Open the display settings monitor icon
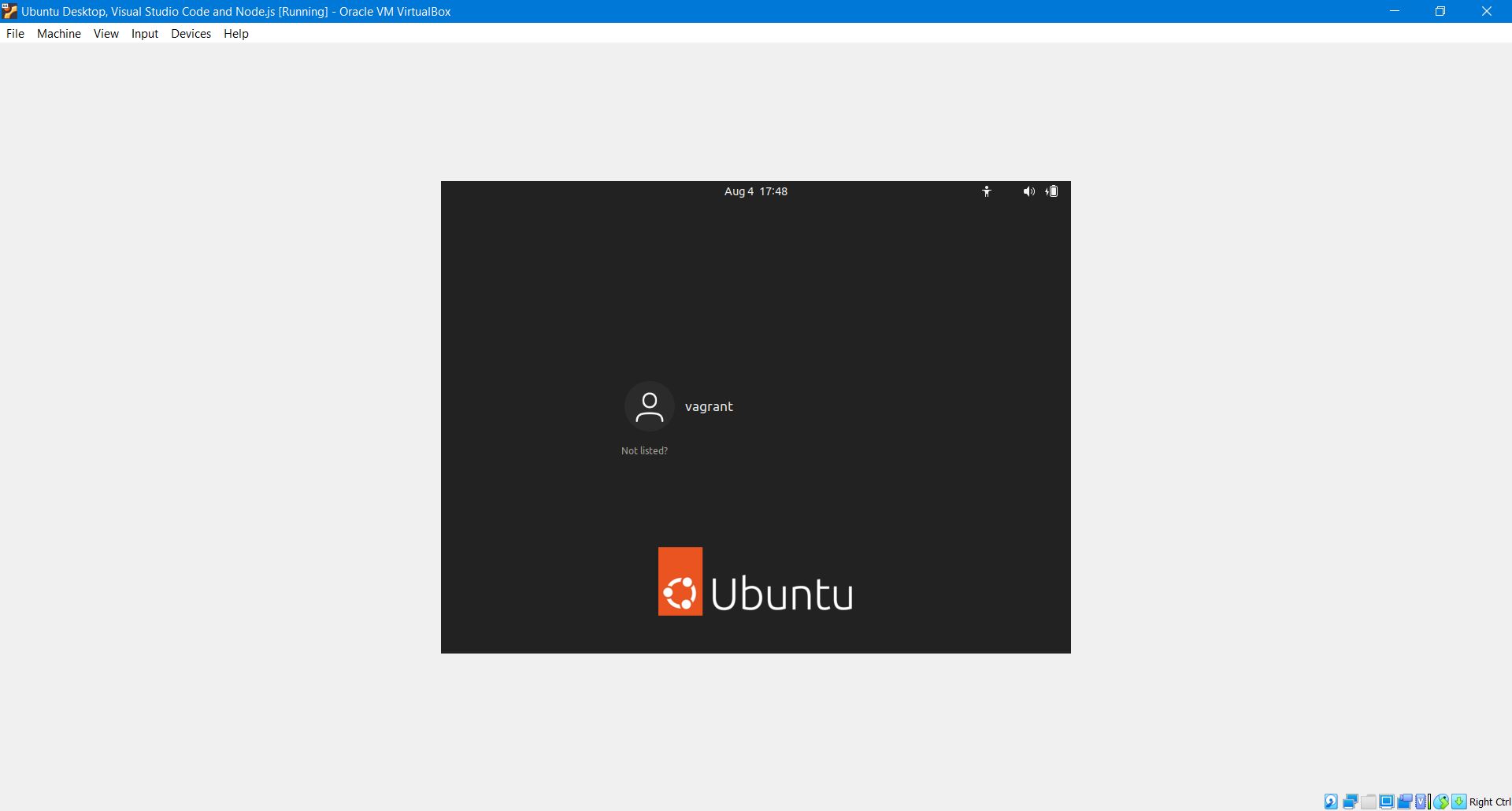Image resolution: width=1512 pixels, height=811 pixels. pos(1387,802)
